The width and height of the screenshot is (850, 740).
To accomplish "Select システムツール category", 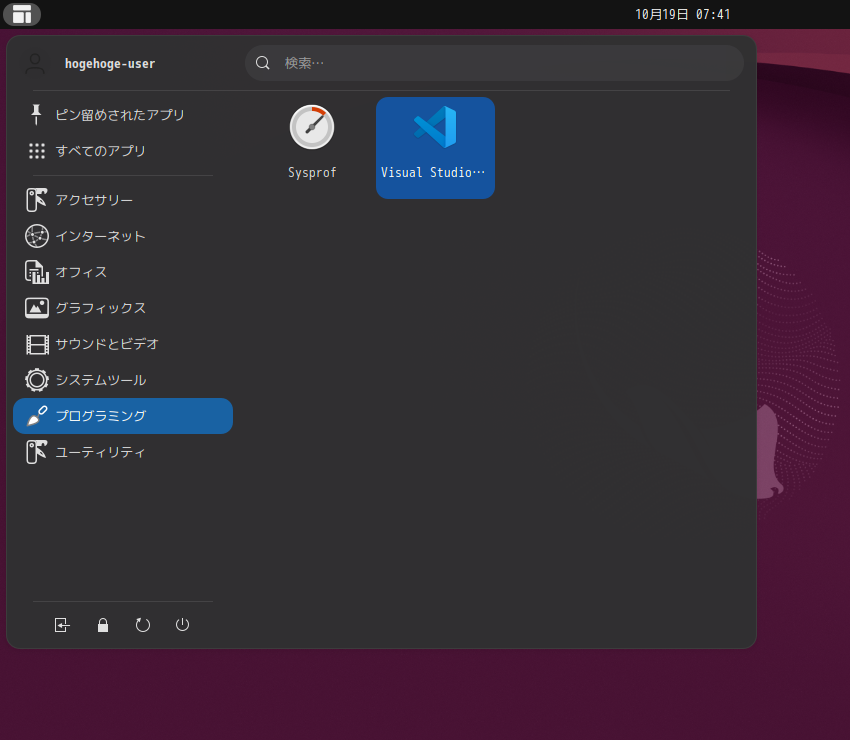I will 123,380.
